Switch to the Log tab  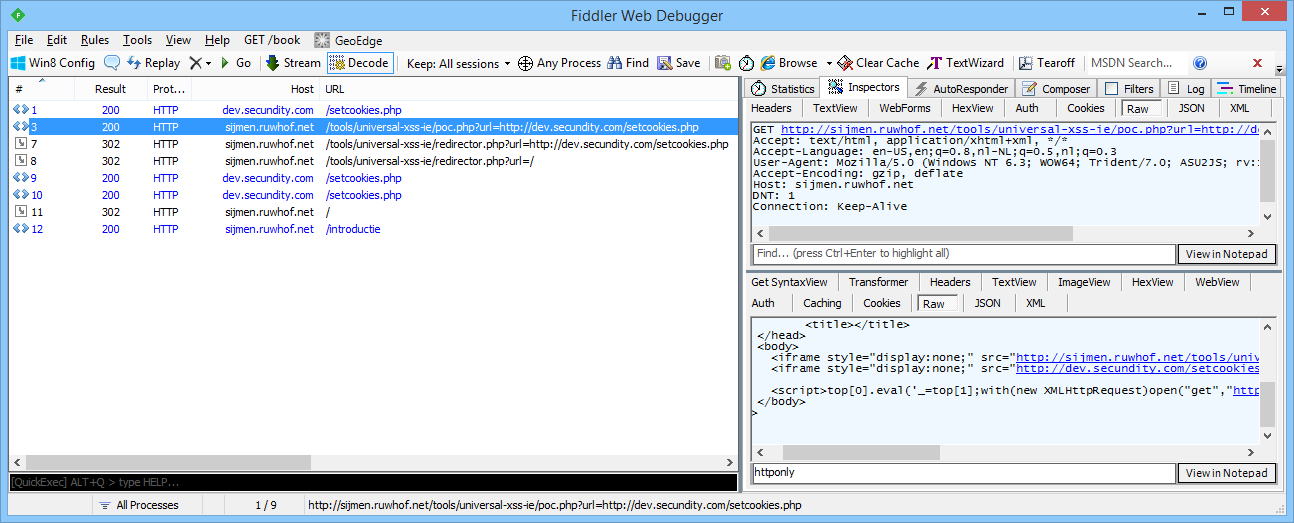[1186, 88]
